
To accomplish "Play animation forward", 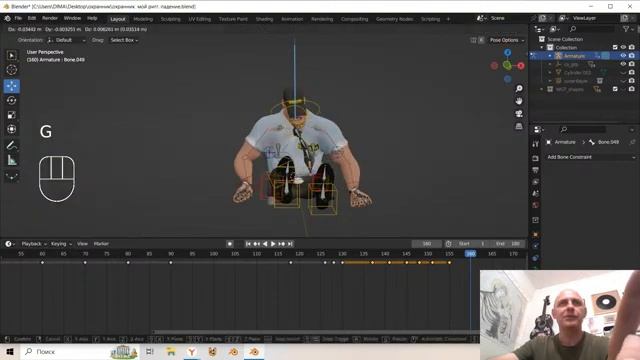I will 273,244.
